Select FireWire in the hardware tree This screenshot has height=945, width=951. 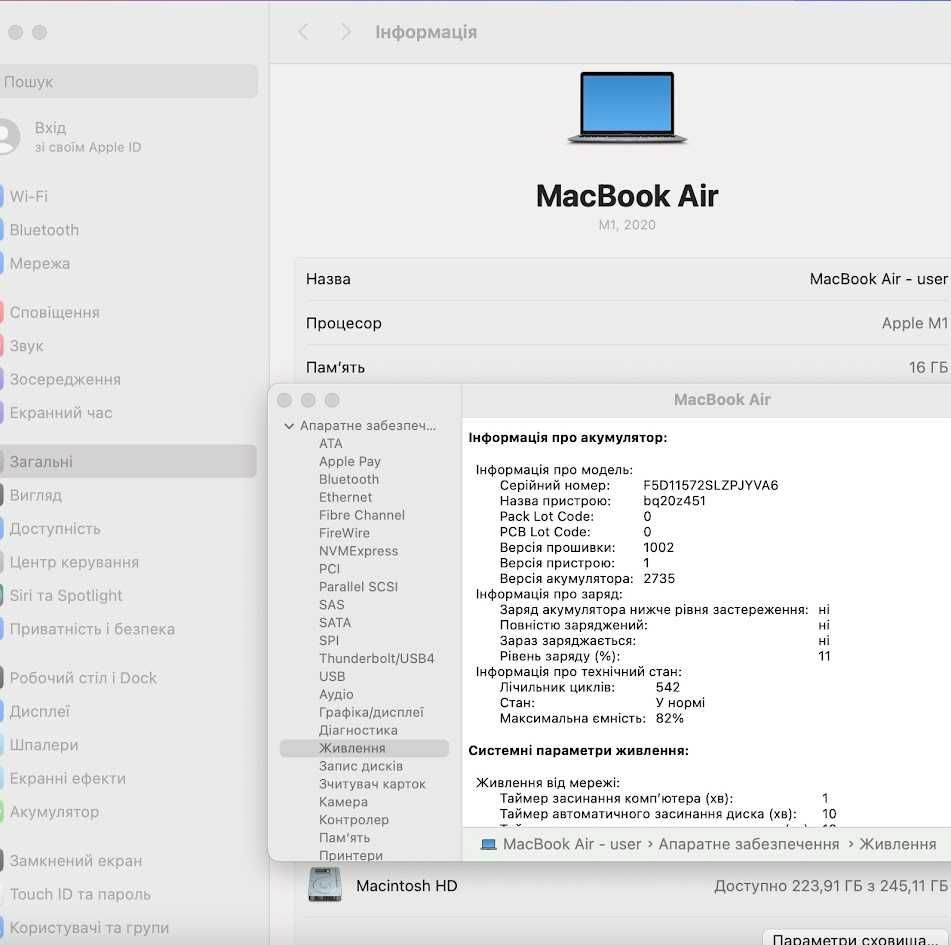pyautogui.click(x=344, y=533)
